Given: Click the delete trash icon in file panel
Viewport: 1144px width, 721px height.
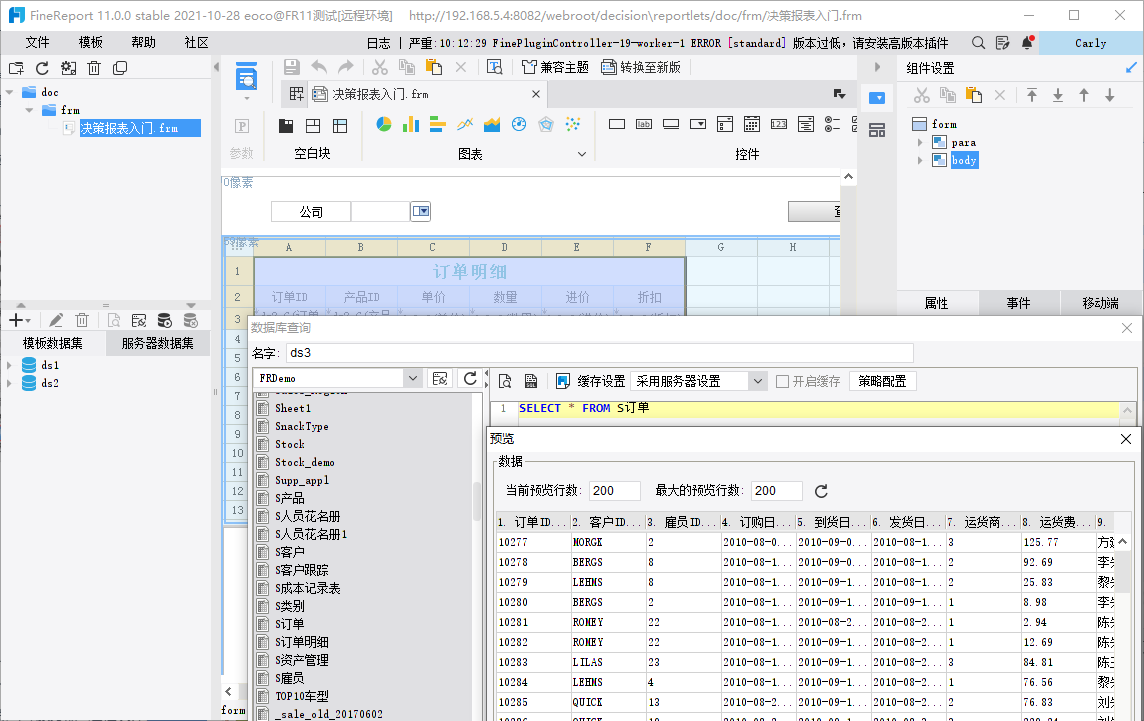Looking at the screenshot, I should pos(94,68).
